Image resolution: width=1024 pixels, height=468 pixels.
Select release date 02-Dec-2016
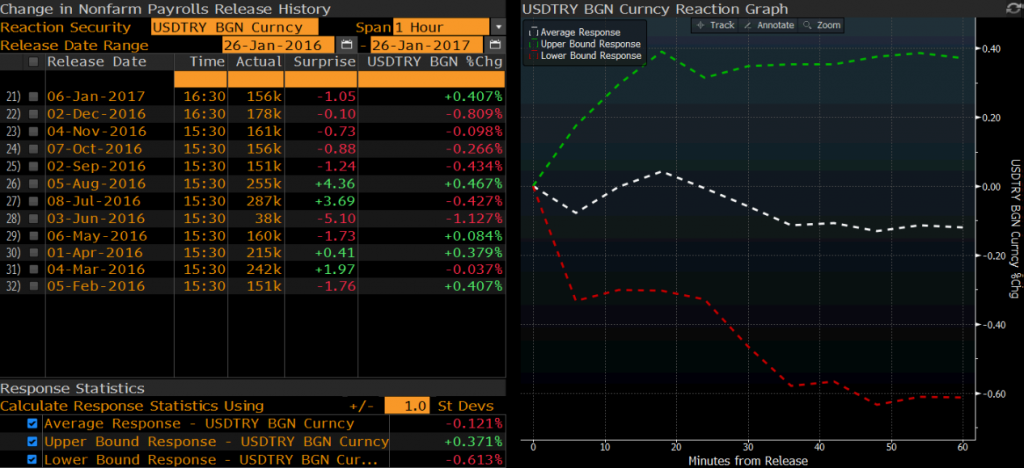(96, 114)
